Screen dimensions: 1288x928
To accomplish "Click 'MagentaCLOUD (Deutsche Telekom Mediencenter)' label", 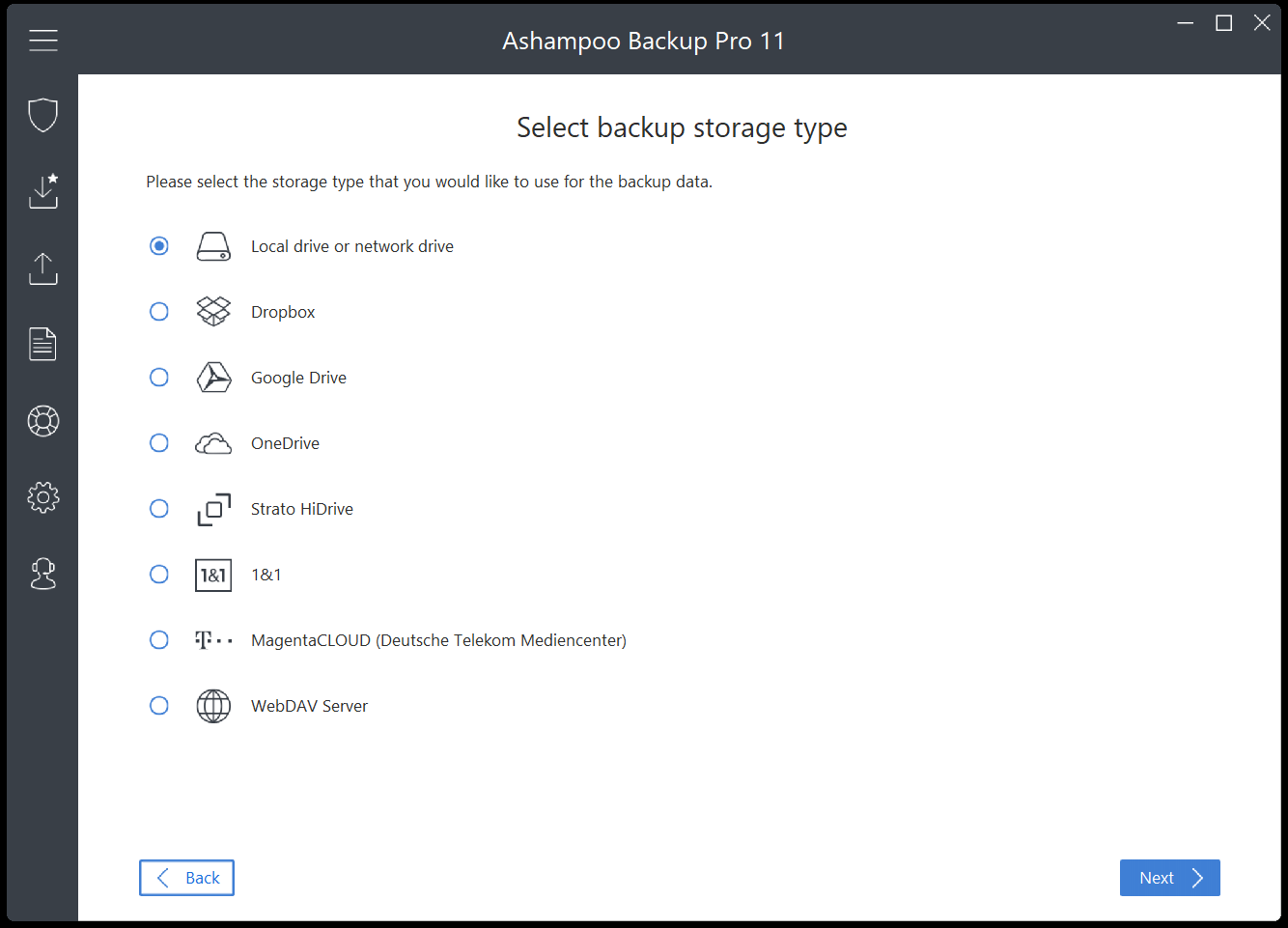I will click(x=438, y=640).
